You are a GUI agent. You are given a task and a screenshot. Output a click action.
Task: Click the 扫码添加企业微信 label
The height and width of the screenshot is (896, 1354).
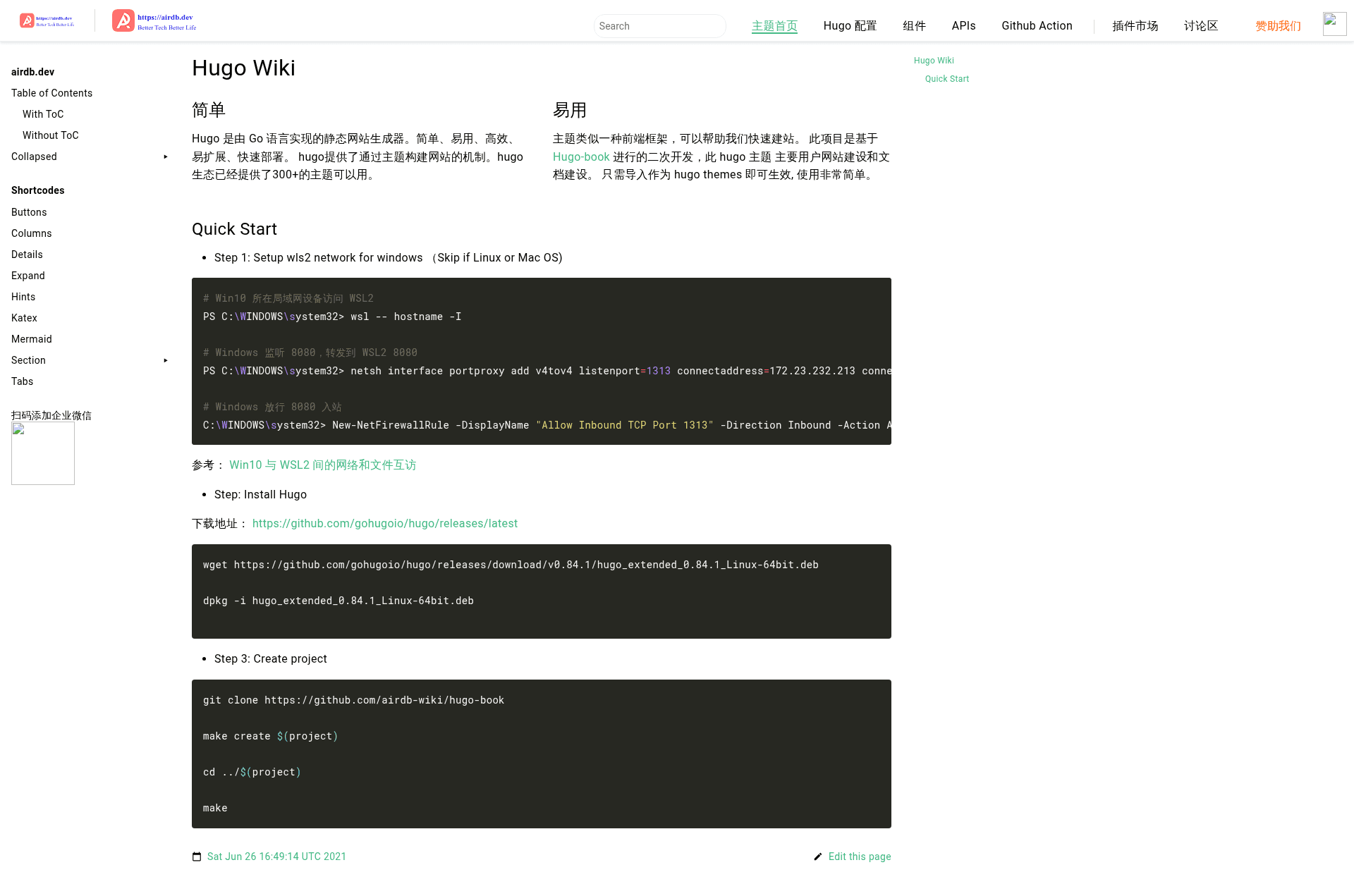[51, 415]
